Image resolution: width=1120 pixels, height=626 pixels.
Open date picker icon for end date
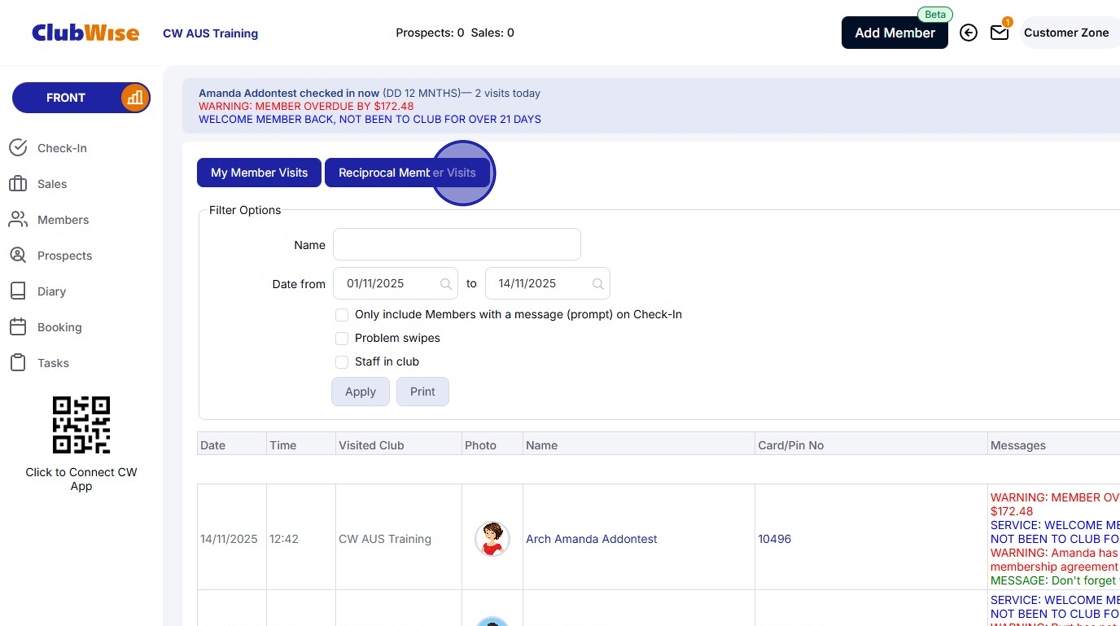tap(598, 284)
